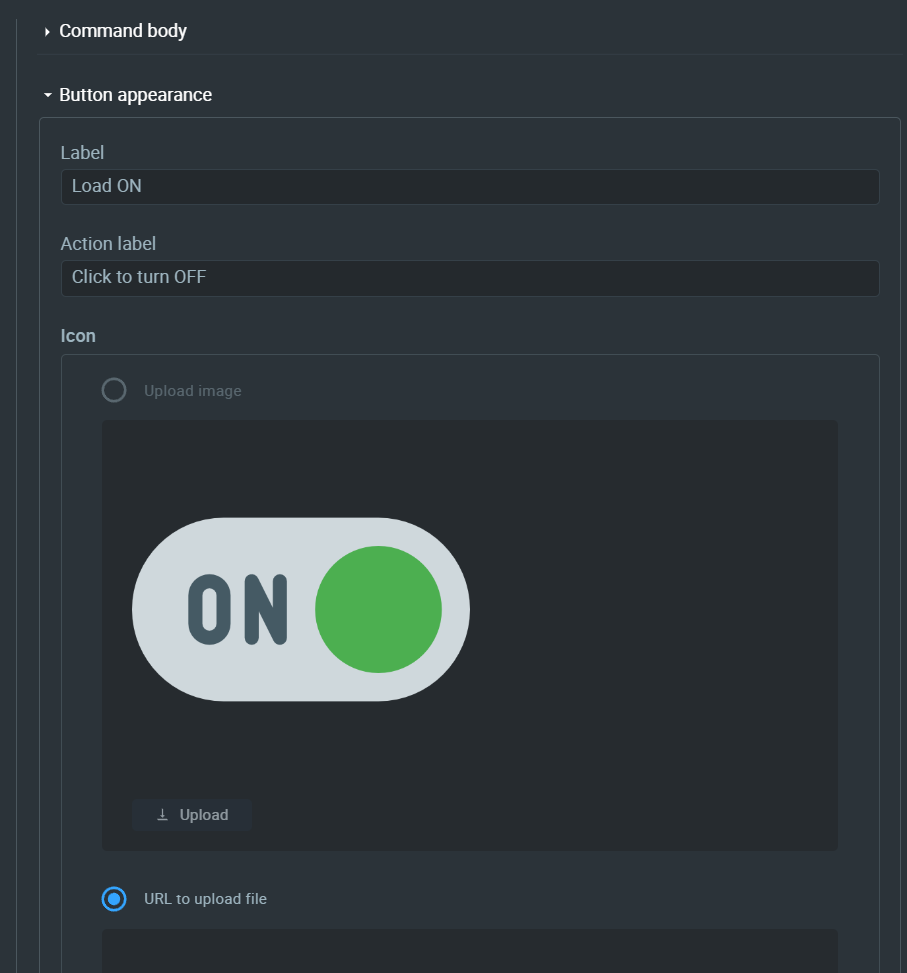Image resolution: width=907 pixels, height=973 pixels.
Task: Click the Icon section heading
Action: [78, 336]
